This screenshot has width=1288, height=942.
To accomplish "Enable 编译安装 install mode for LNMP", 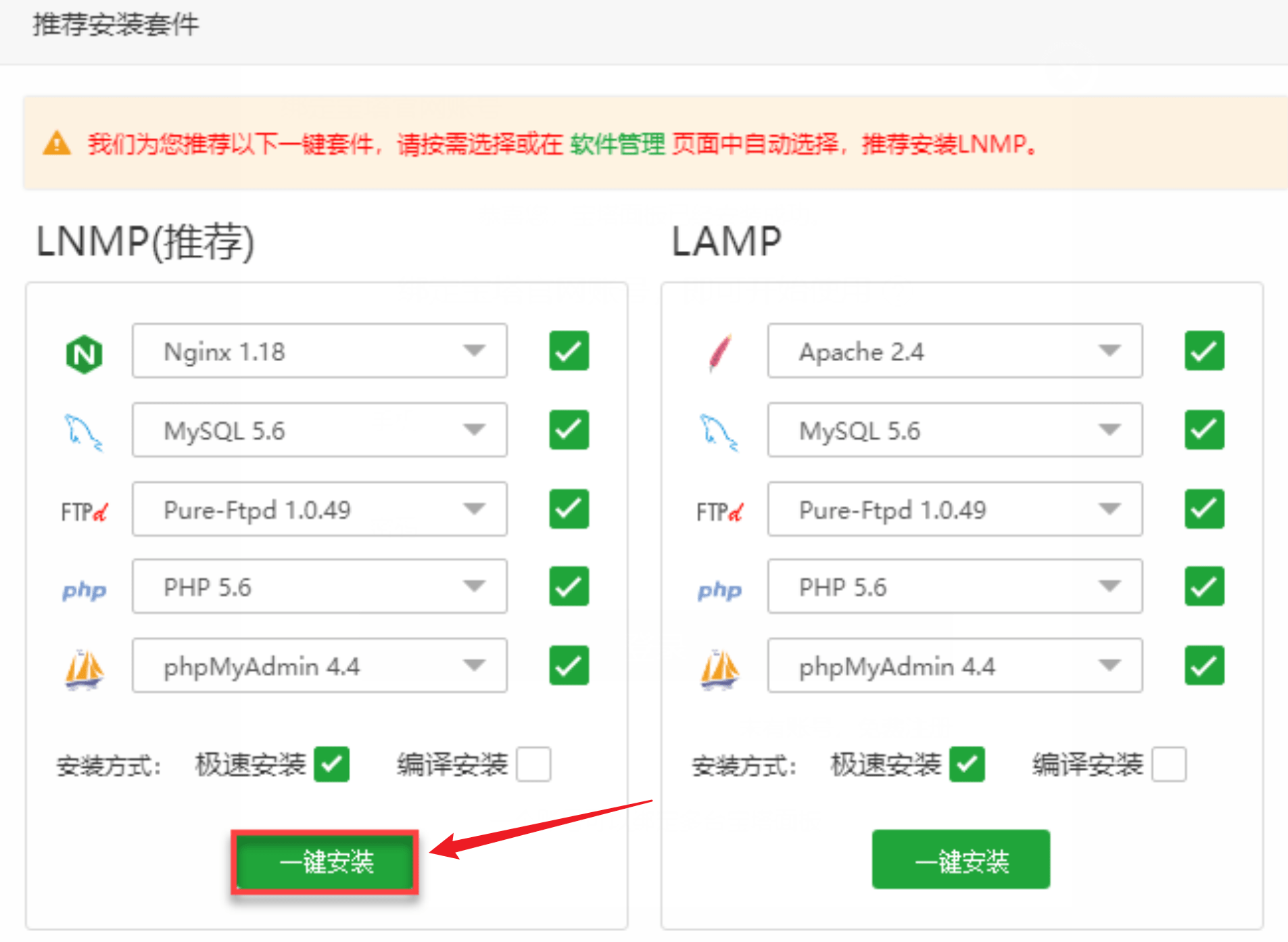I will pyautogui.click(x=533, y=764).
